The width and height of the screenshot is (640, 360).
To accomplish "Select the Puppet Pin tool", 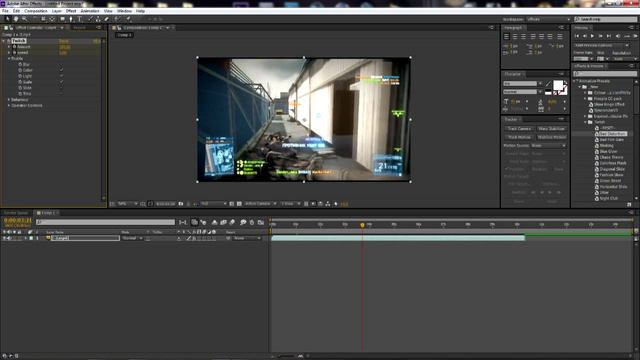I will click(x=128, y=19).
